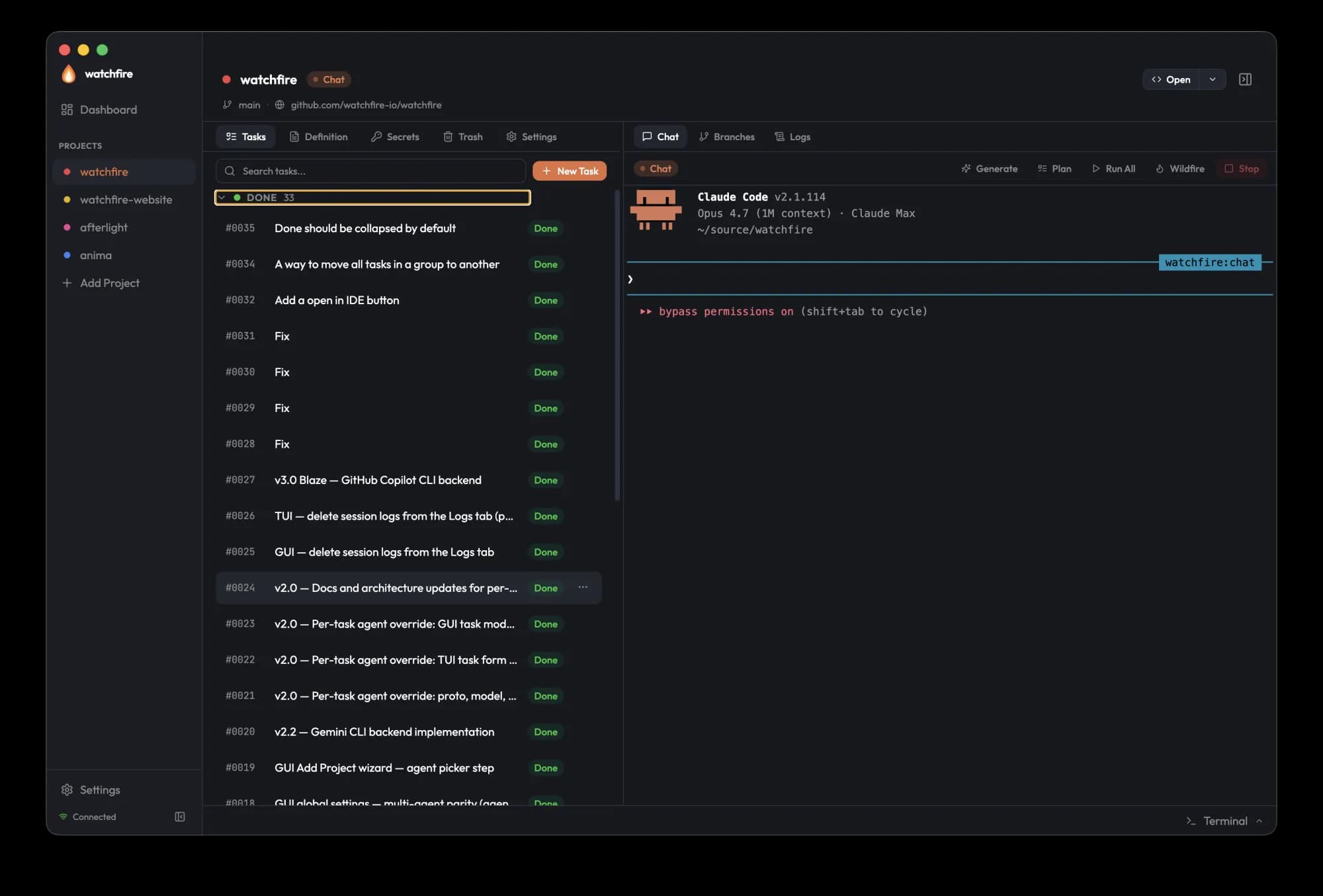Viewport: 1323px width, 896px height.
Task: Switch to the Branches tab
Action: (727, 137)
